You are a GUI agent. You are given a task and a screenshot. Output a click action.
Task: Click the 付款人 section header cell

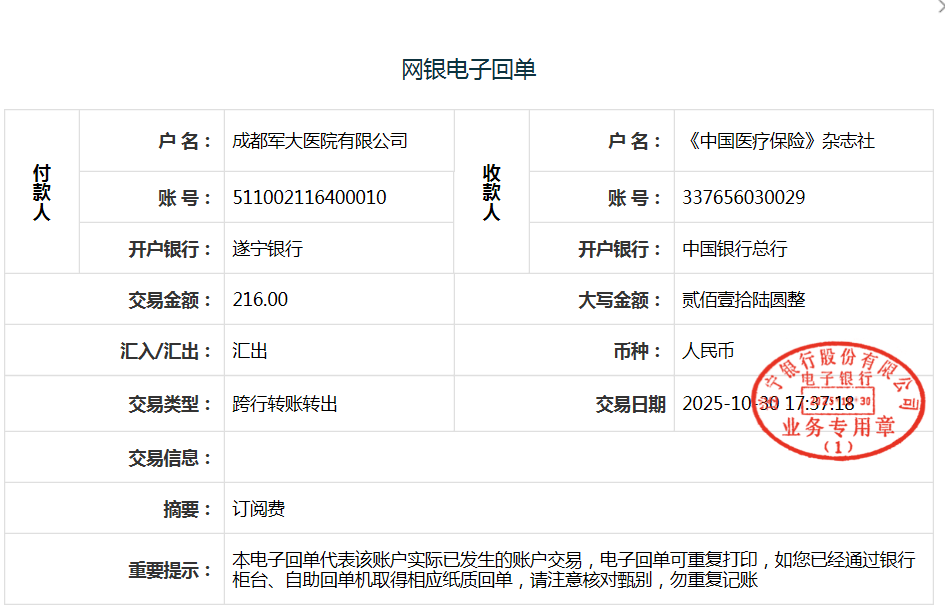41,192
